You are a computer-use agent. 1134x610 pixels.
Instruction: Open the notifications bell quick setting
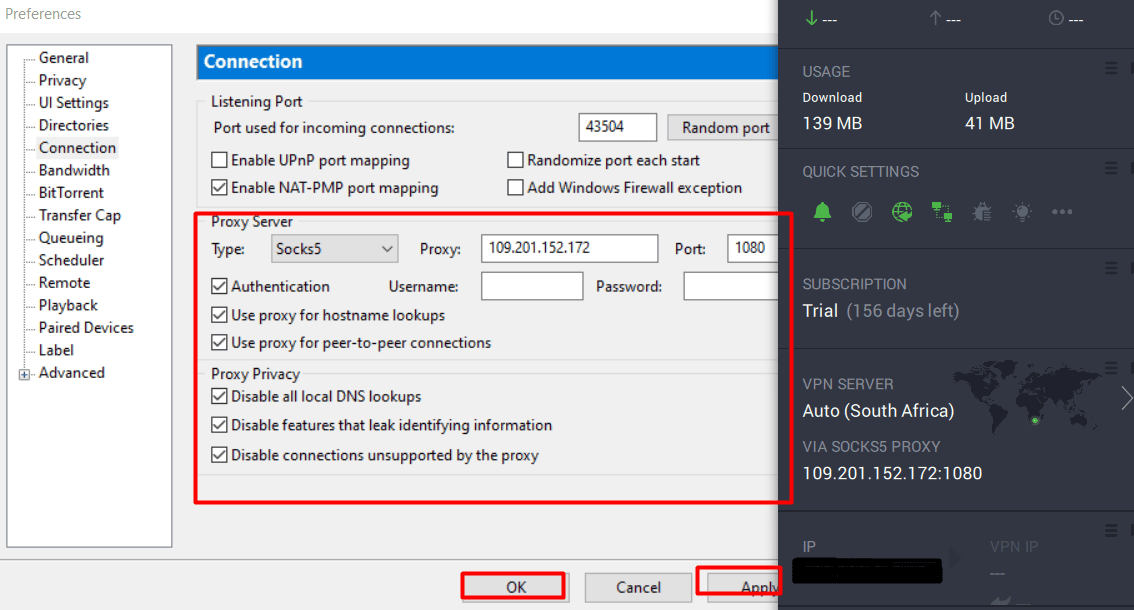[822, 211]
